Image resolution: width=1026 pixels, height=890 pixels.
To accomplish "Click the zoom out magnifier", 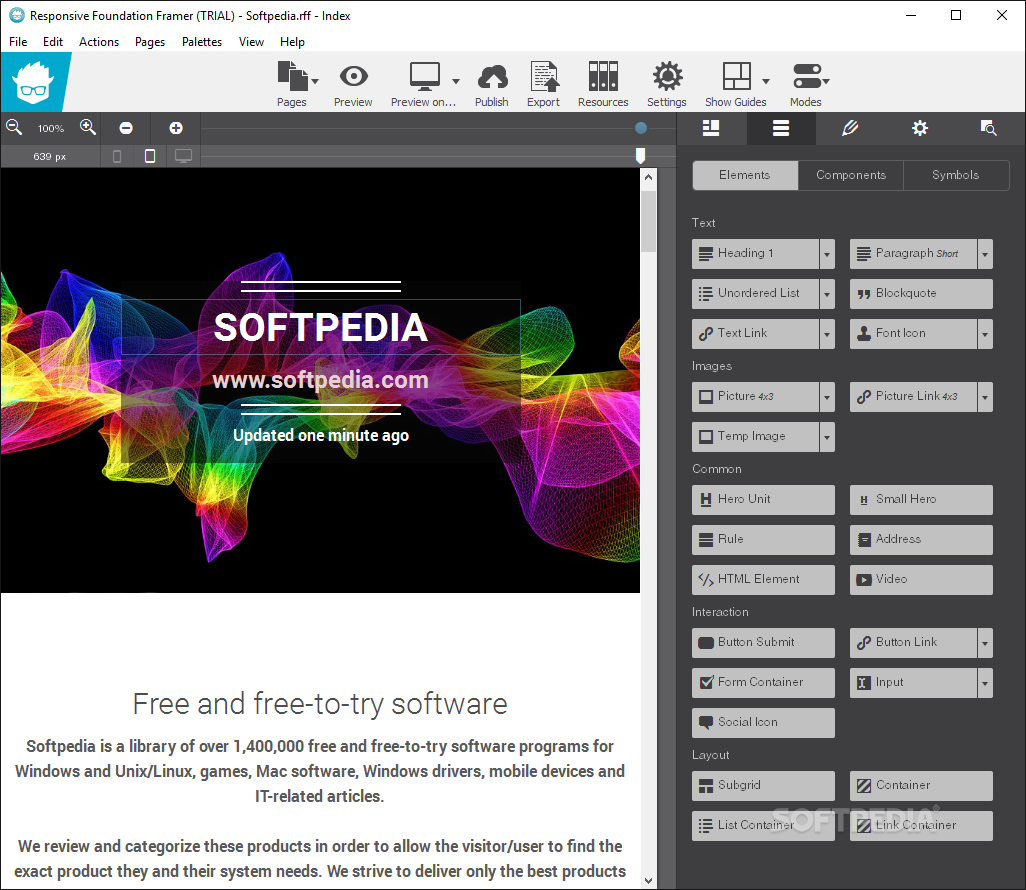I will click(x=14, y=128).
